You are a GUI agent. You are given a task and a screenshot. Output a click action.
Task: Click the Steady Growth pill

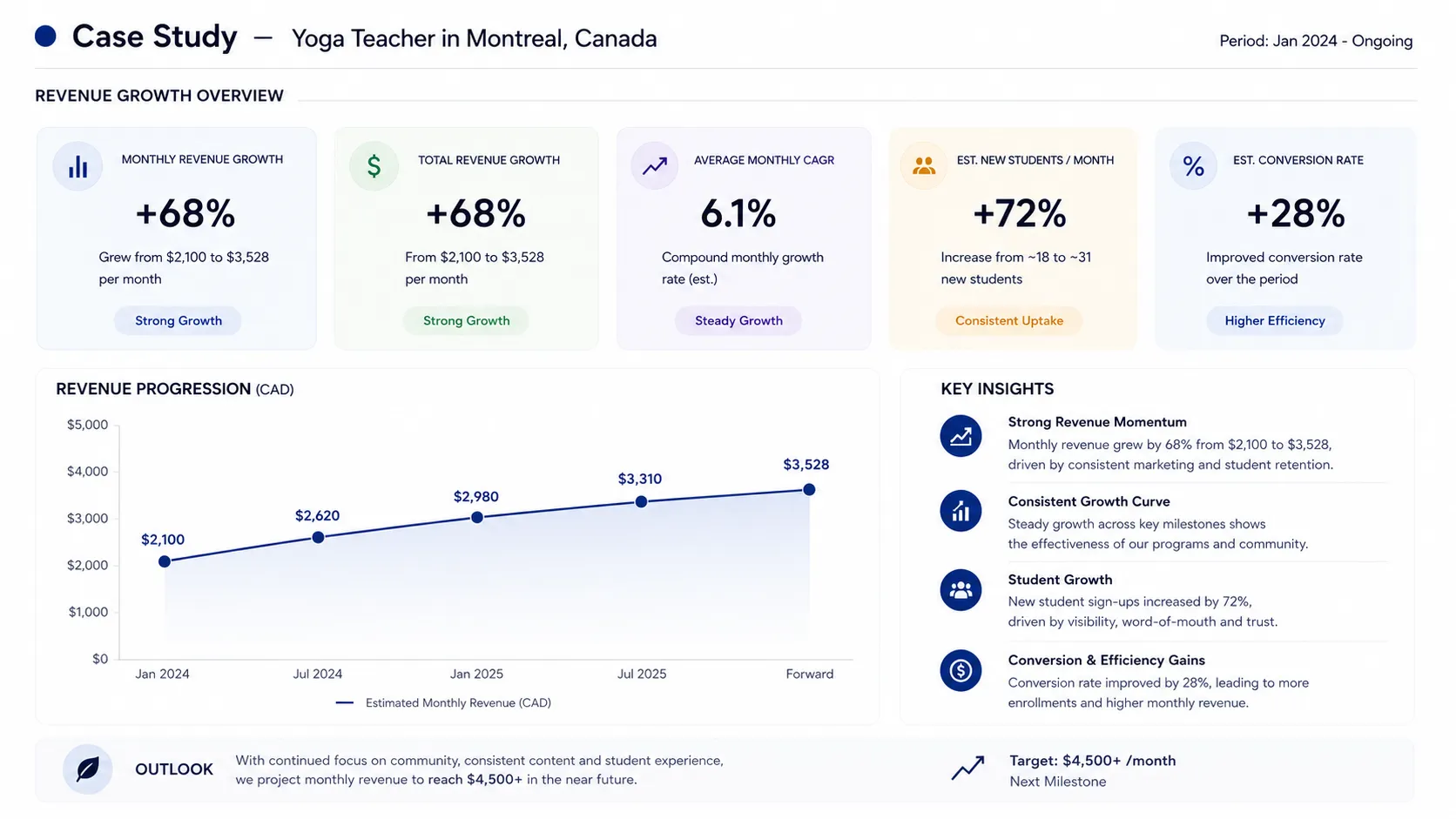pyautogui.click(x=738, y=320)
